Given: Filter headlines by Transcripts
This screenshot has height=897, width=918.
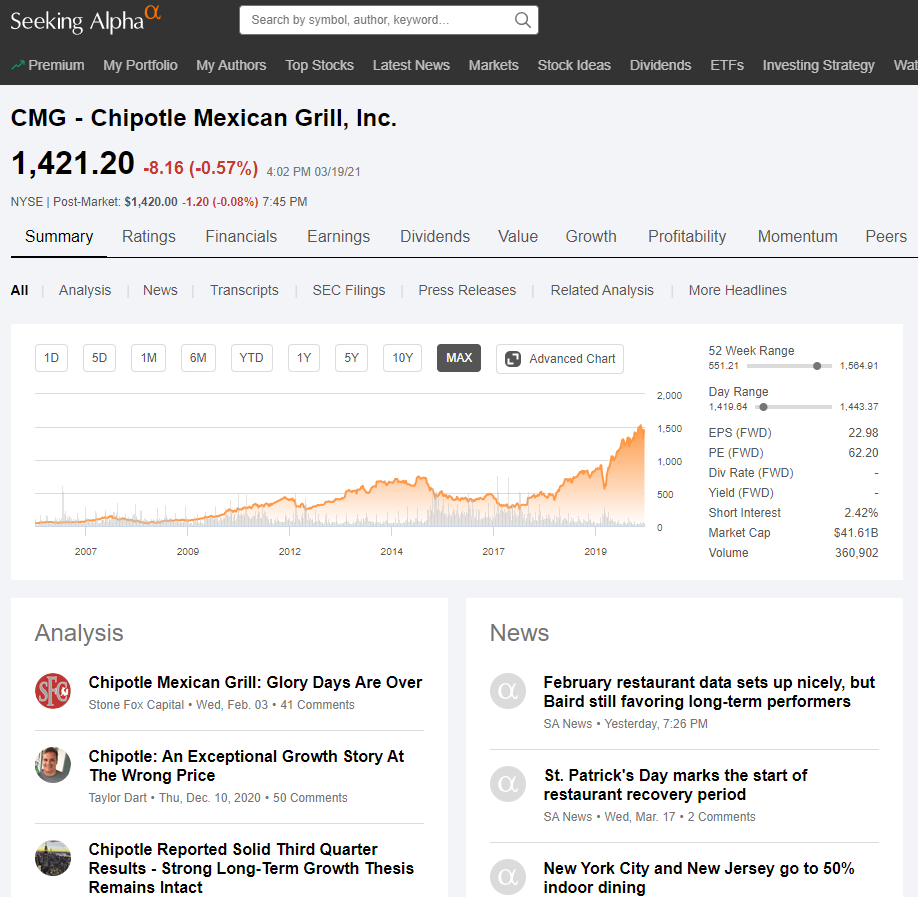Looking at the screenshot, I should 245,290.
